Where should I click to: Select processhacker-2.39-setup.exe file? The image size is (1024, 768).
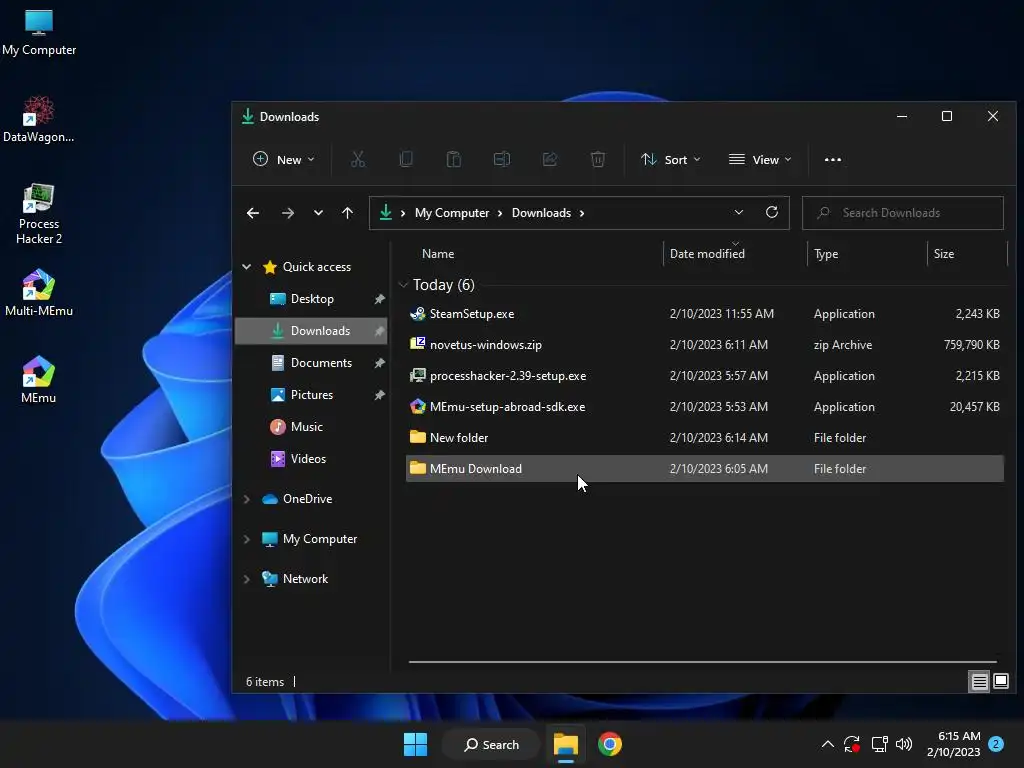tap(705, 376)
